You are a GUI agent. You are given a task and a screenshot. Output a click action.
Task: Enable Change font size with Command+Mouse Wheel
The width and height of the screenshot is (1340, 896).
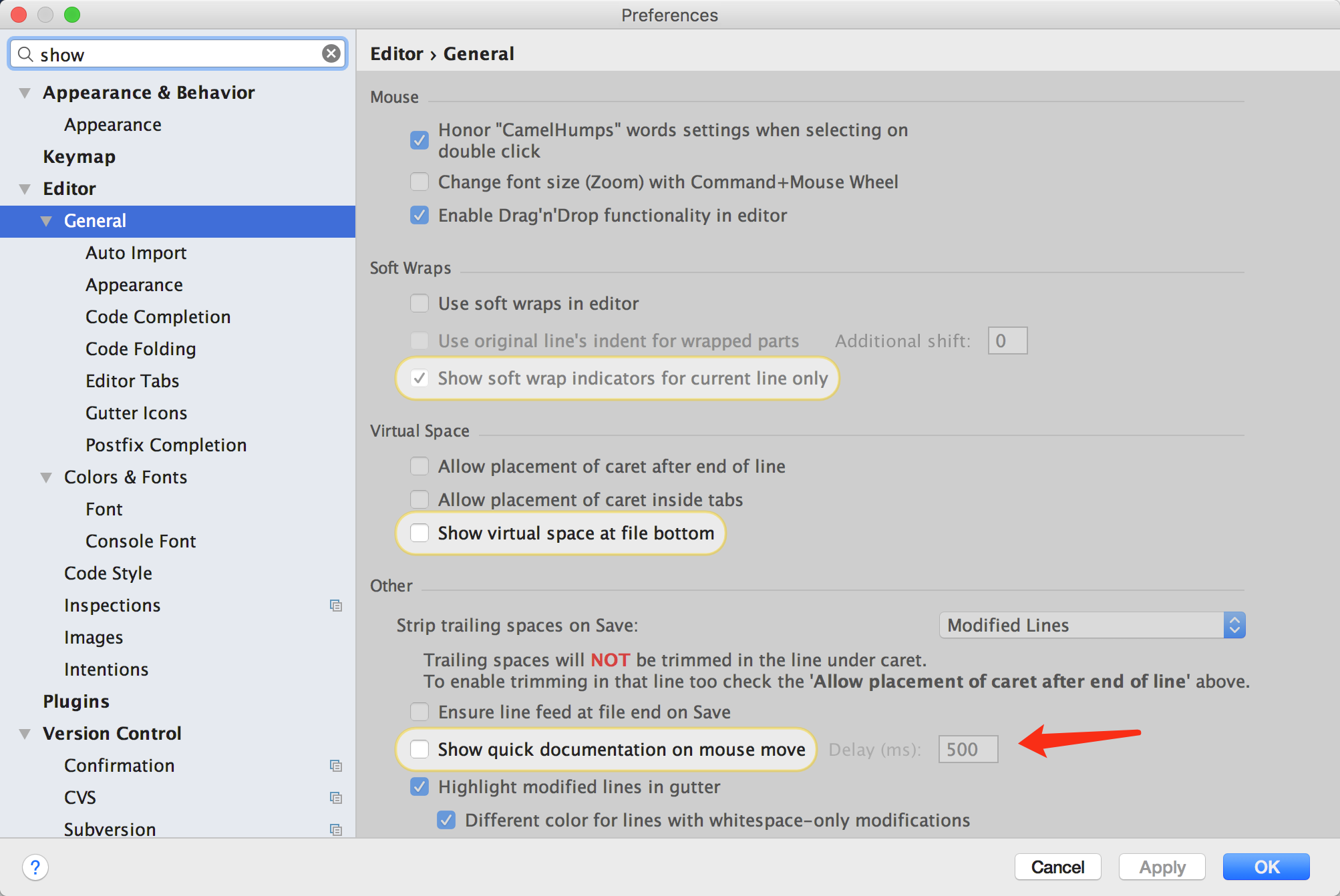click(x=420, y=182)
